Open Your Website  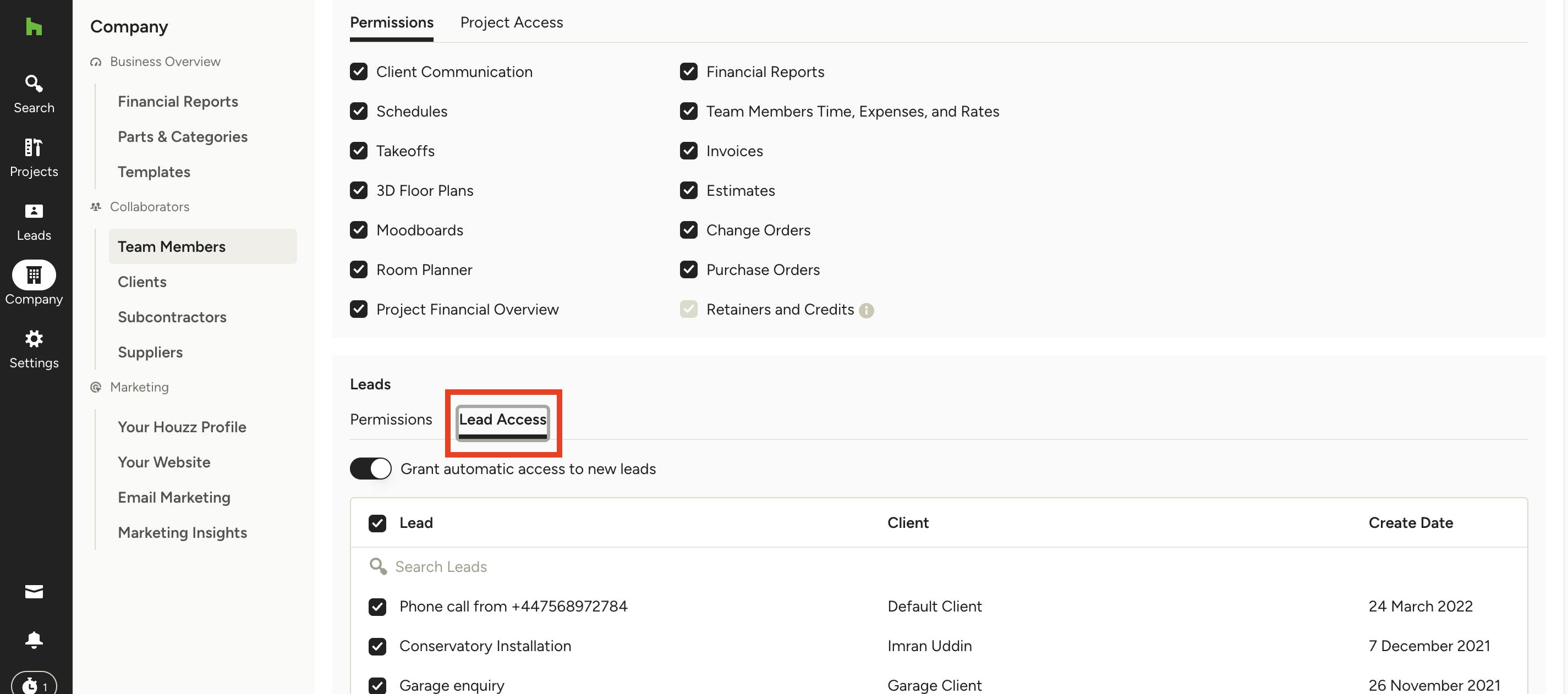tap(164, 462)
